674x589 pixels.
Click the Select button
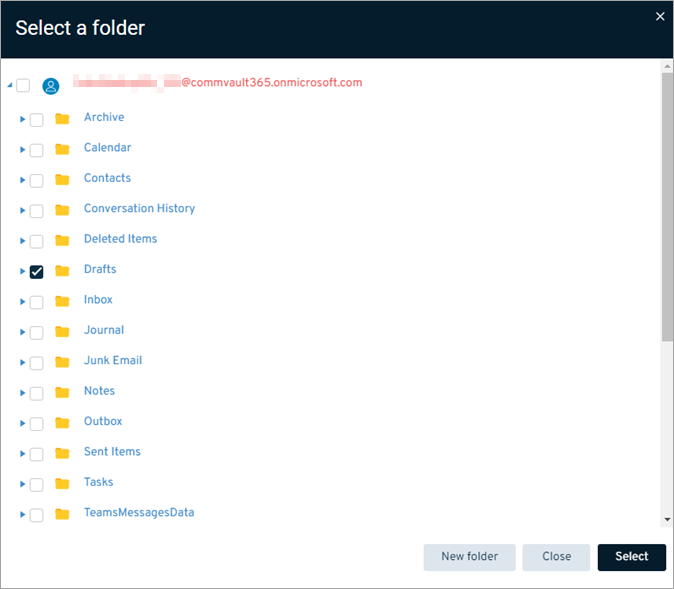(631, 557)
